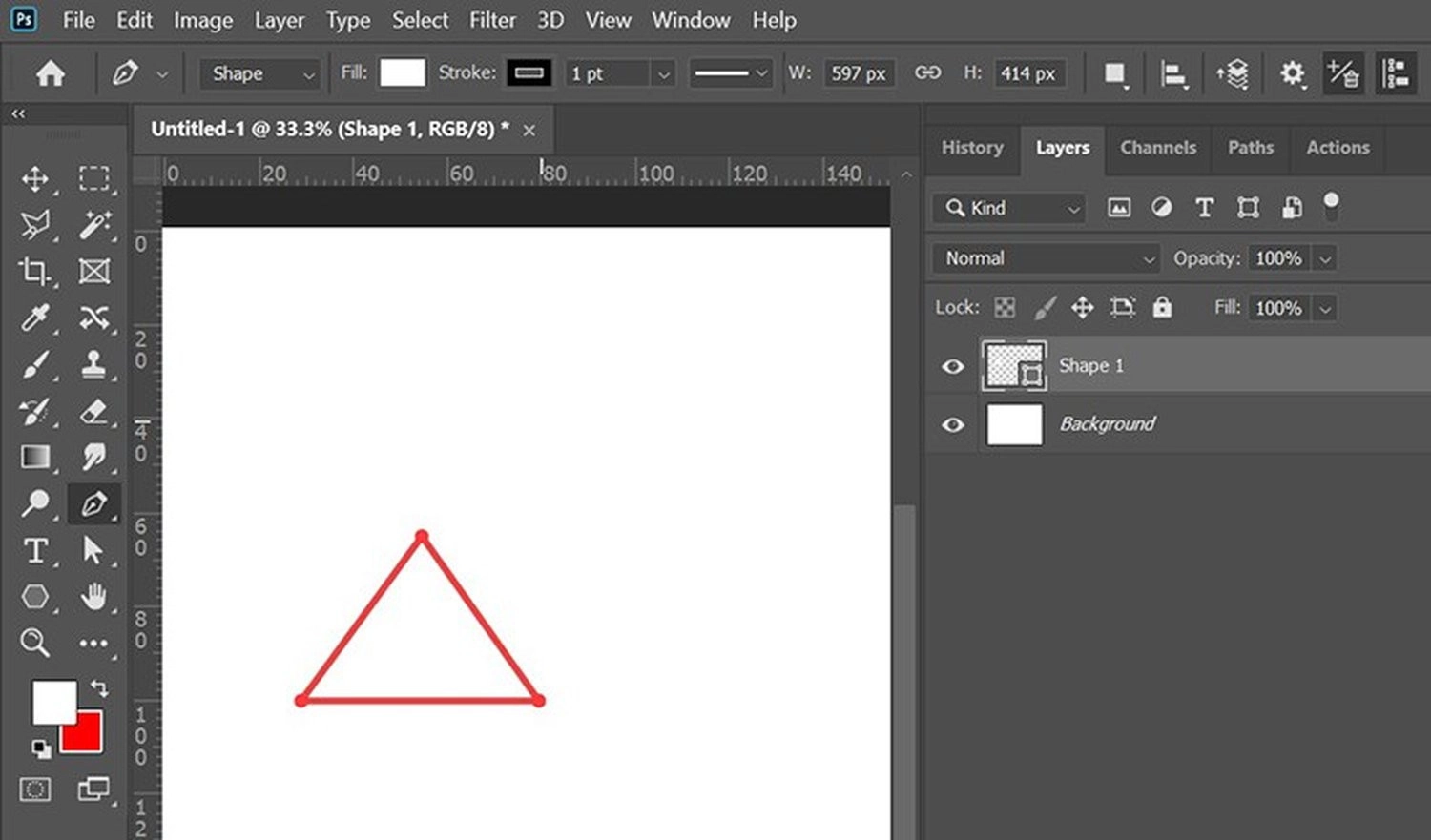Click the Stroke color swatch
Viewport: 1431px width, 840px height.
529,73
